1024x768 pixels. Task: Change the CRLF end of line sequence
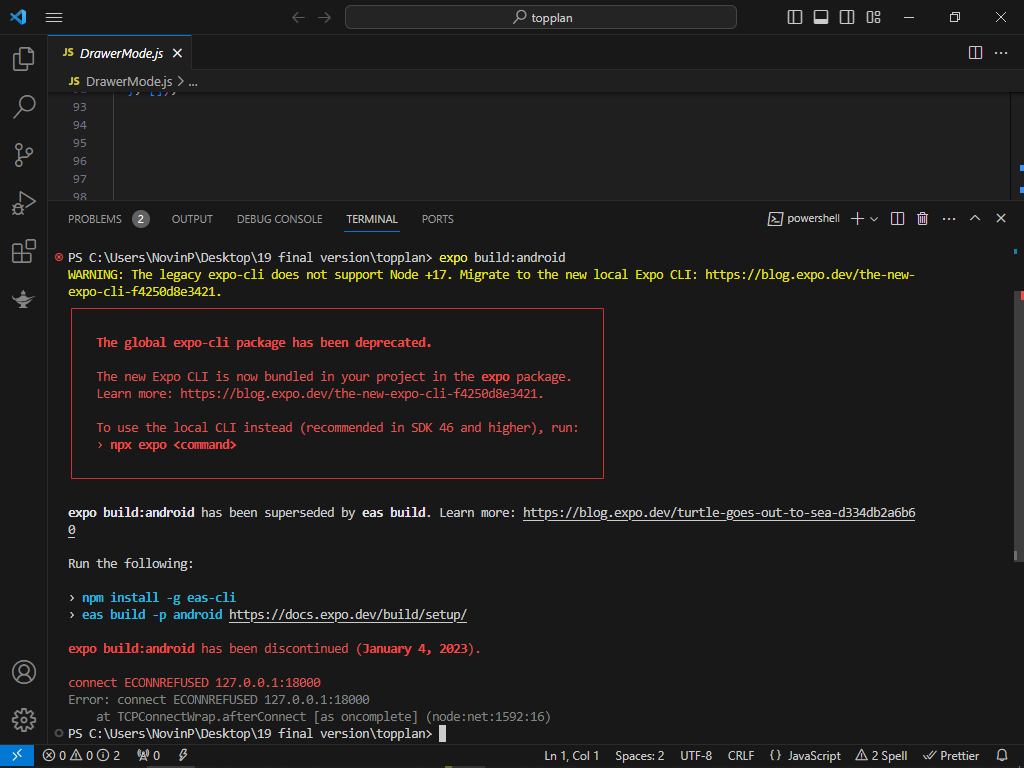click(741, 756)
